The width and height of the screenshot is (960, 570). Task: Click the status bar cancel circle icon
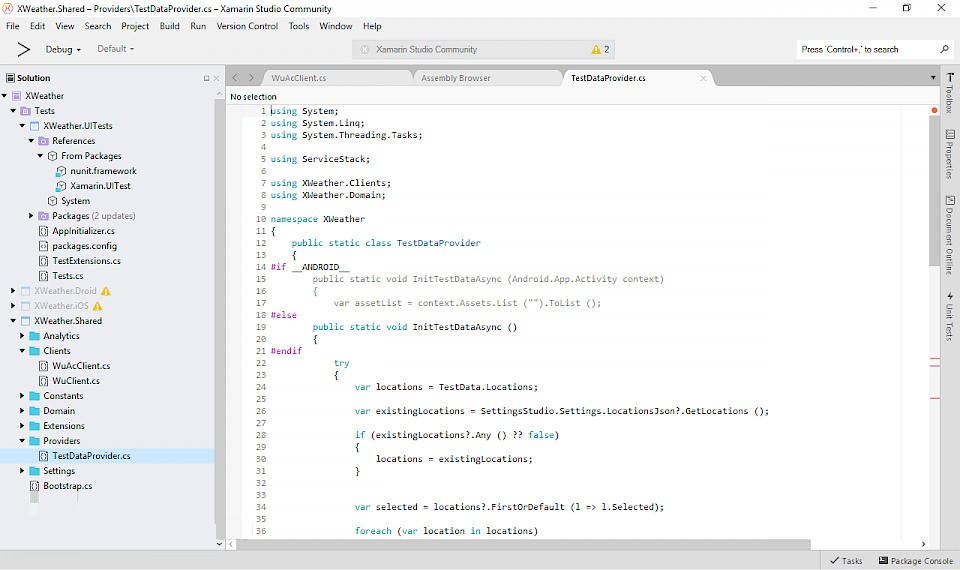(x=365, y=50)
